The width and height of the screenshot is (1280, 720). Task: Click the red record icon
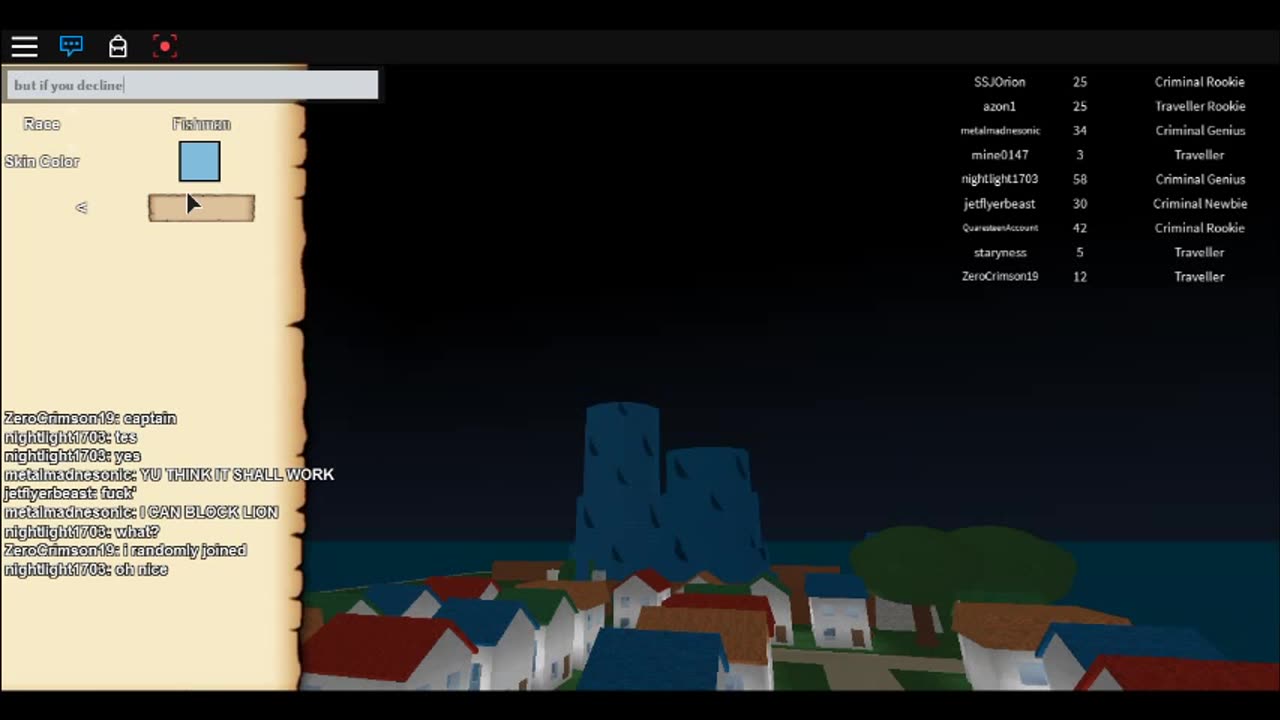pos(165,46)
